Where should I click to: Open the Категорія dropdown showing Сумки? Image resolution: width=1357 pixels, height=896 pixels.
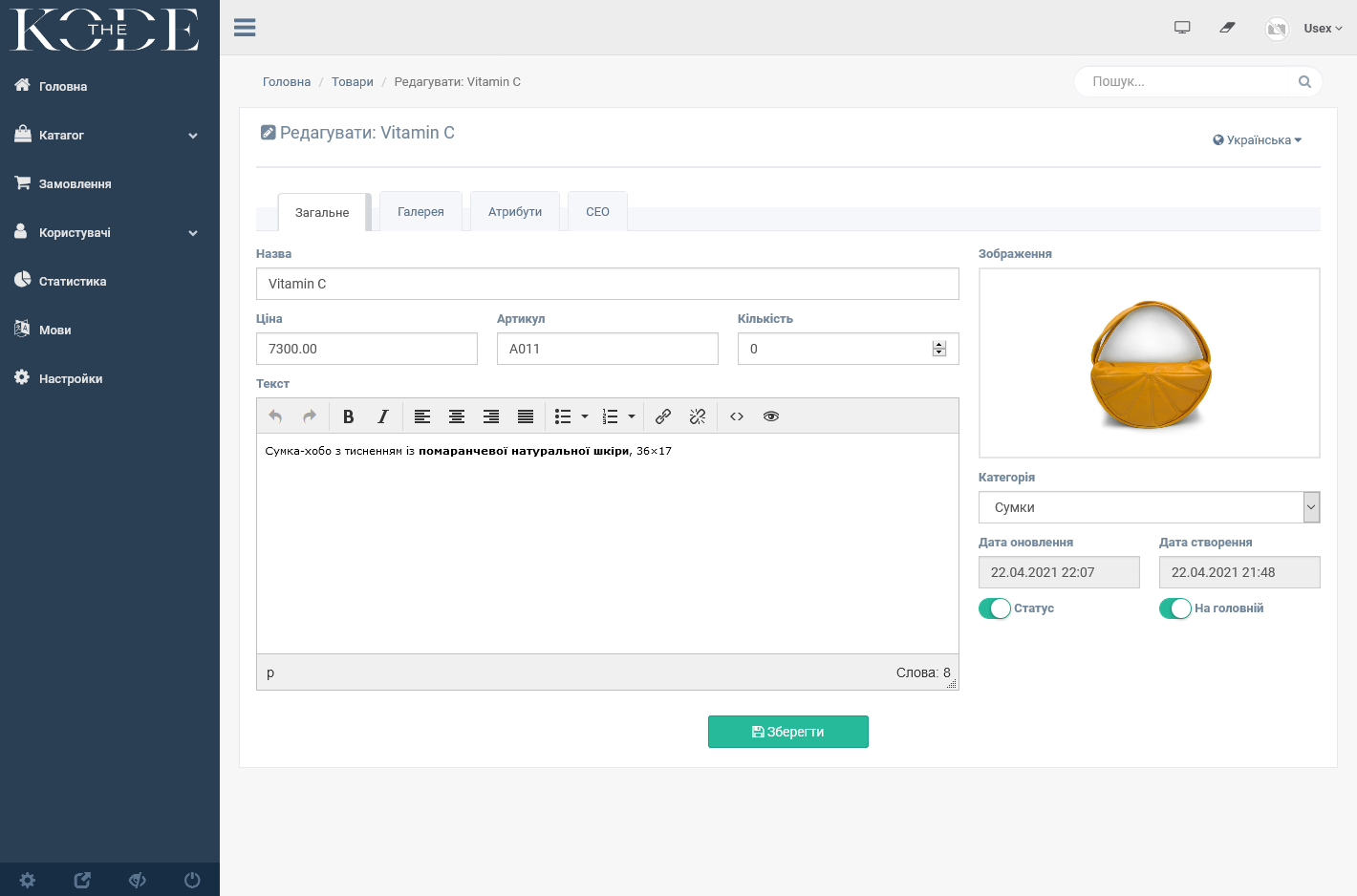[1149, 507]
